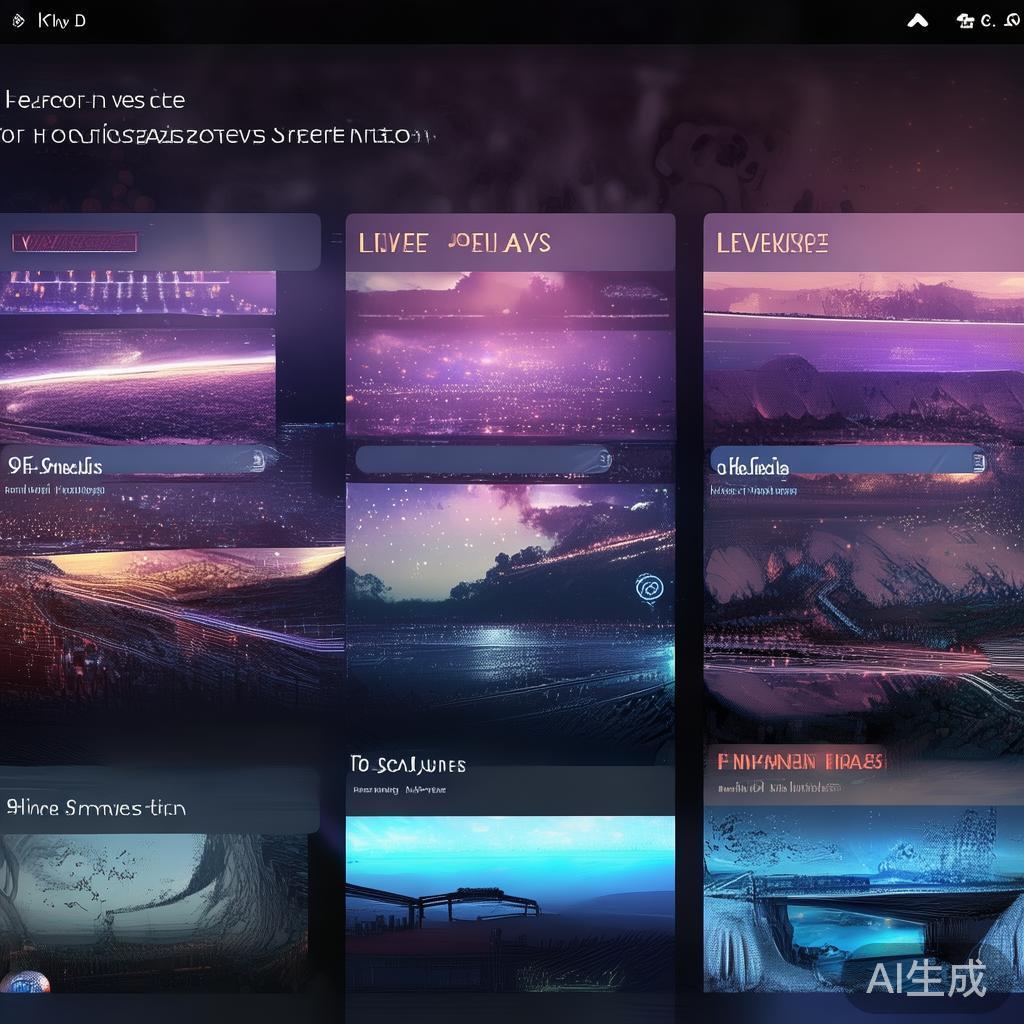1024x1024 pixels.
Task: Open the user account icon at top right
Action: (x=965, y=21)
